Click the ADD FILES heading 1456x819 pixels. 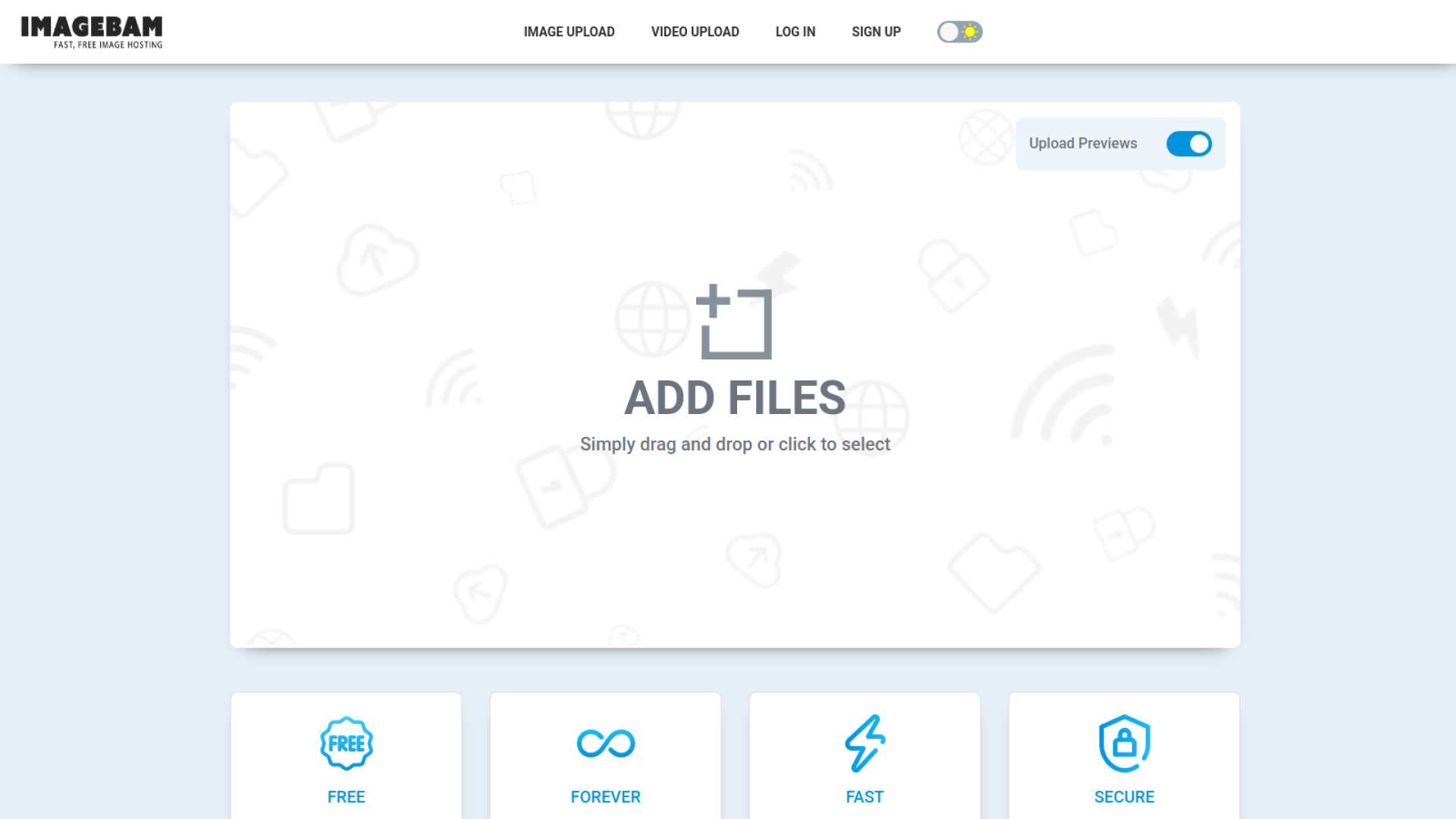pyautogui.click(x=734, y=398)
